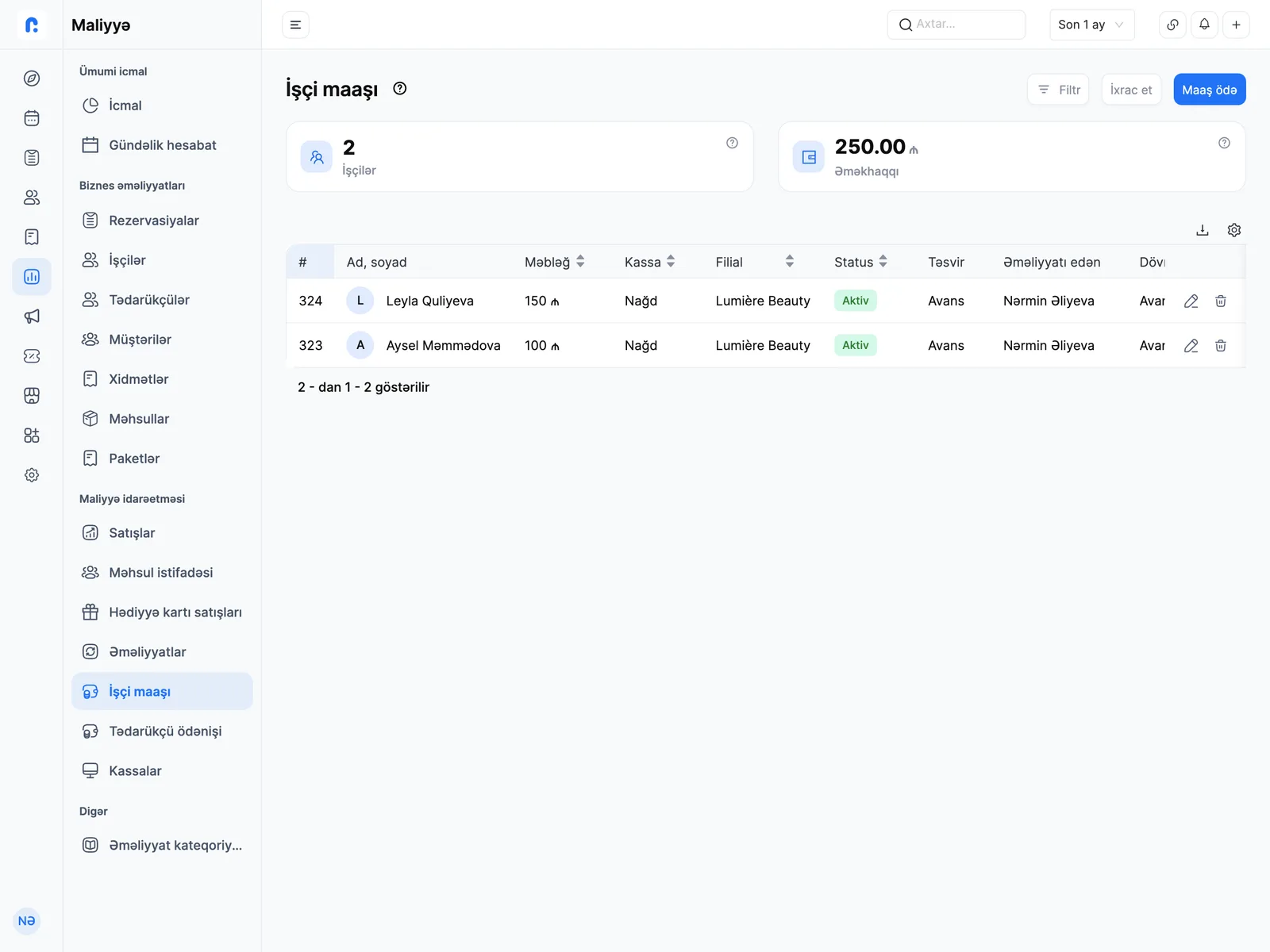Image resolution: width=1270 pixels, height=952 pixels.
Task: Click the settings gear in the left rail
Action: pos(32,475)
